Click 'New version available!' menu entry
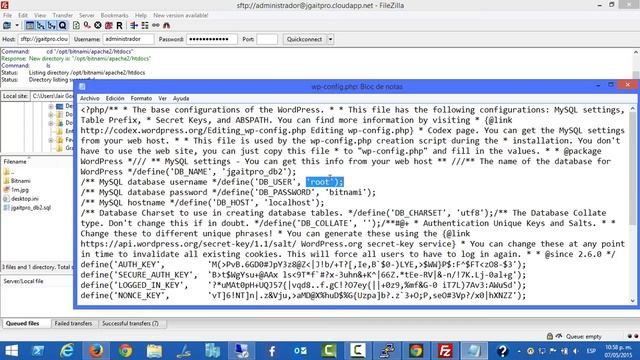 pyautogui.click(x=180, y=15)
